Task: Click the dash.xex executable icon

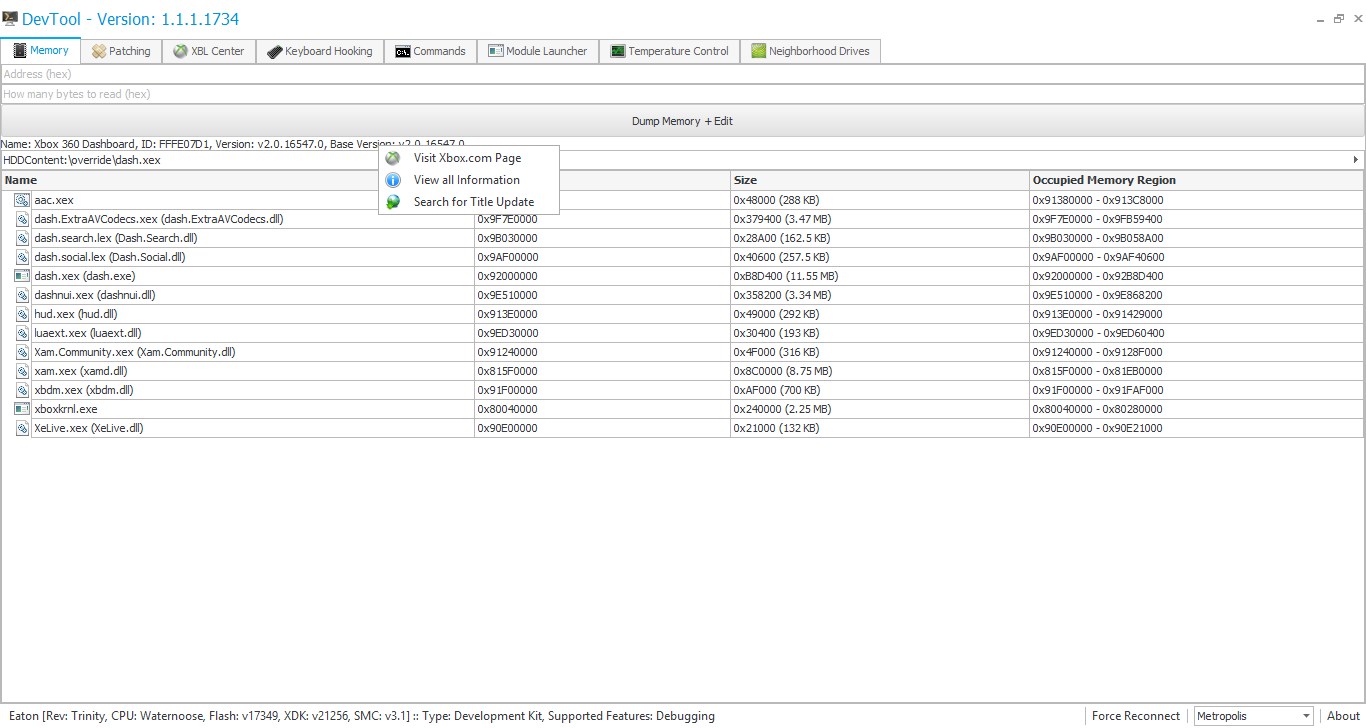Action: [x=22, y=276]
